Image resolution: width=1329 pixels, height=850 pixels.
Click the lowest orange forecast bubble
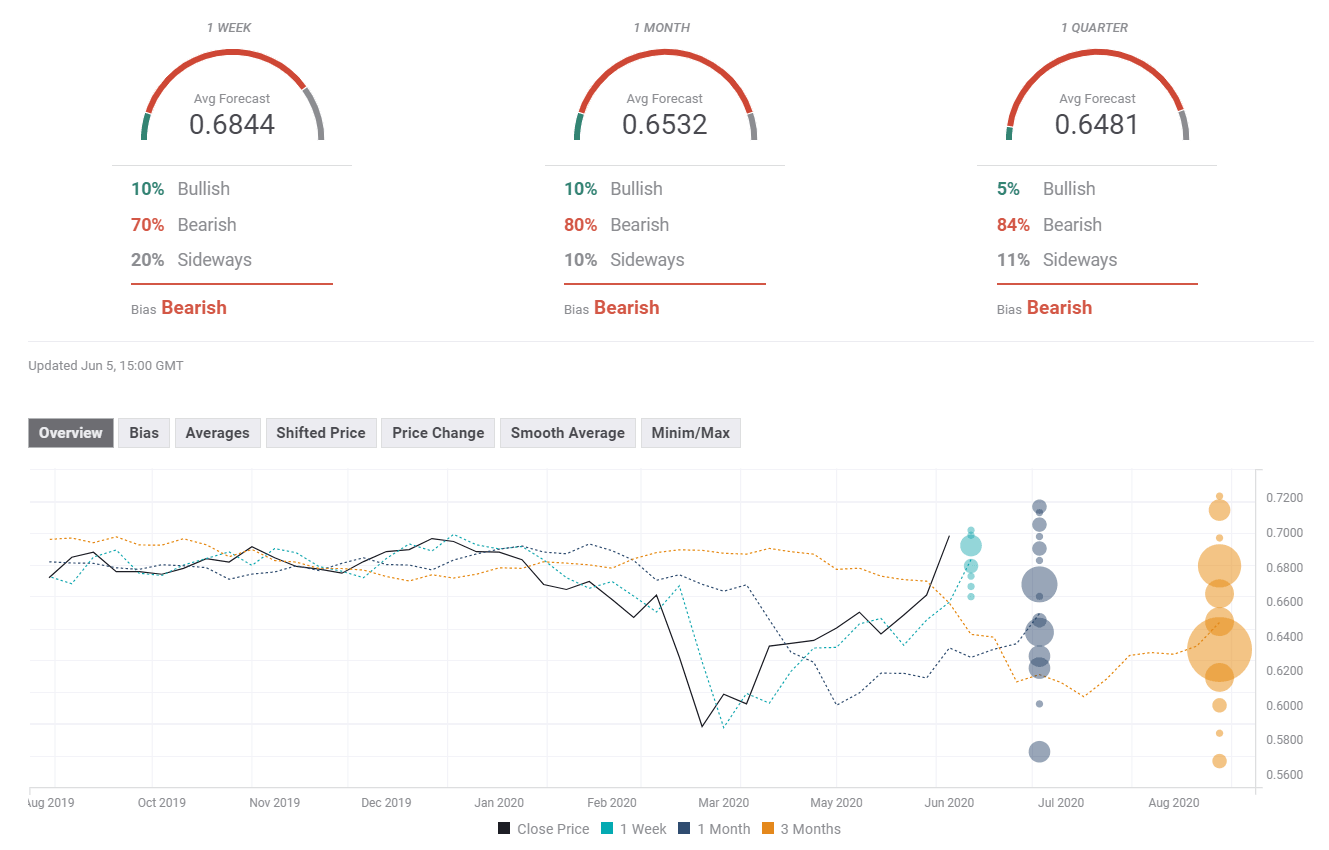[x=1219, y=761]
